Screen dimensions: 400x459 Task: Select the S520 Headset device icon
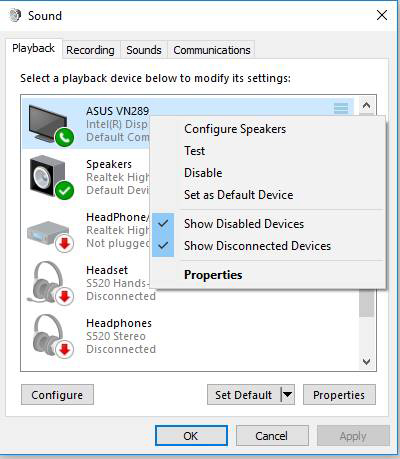point(50,284)
